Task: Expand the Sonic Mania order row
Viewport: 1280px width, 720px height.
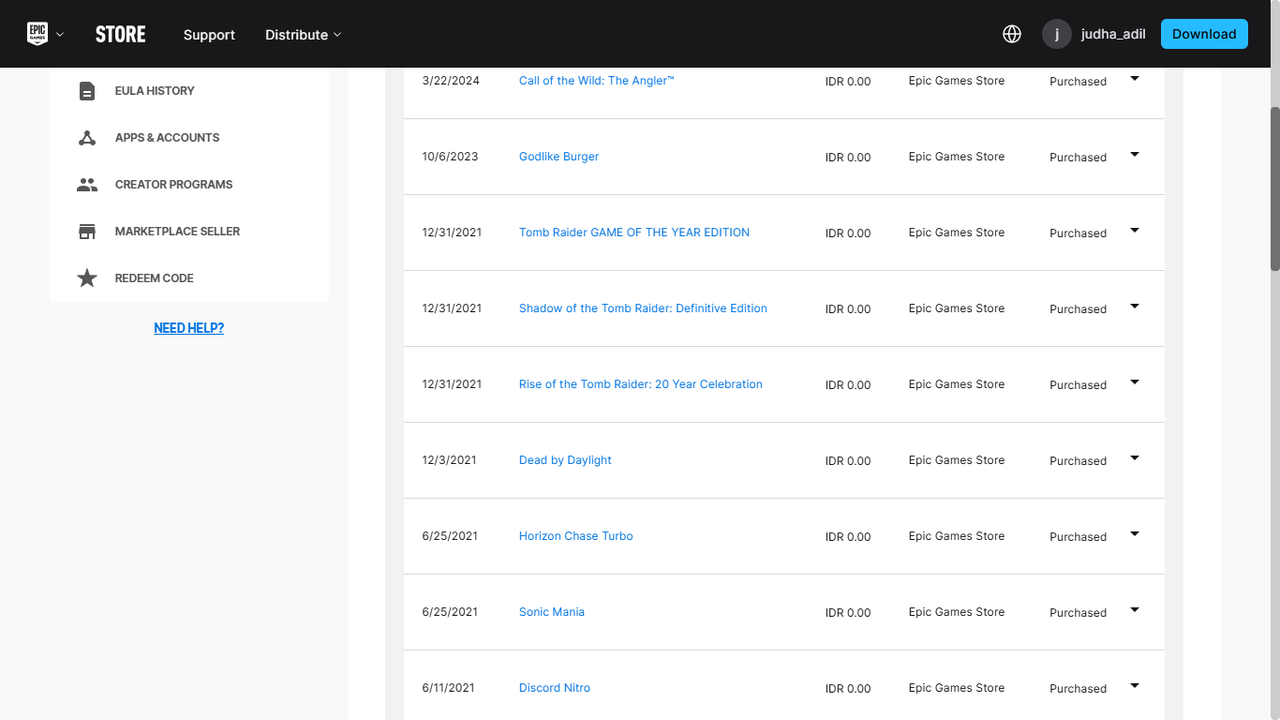Action: pos(1134,611)
